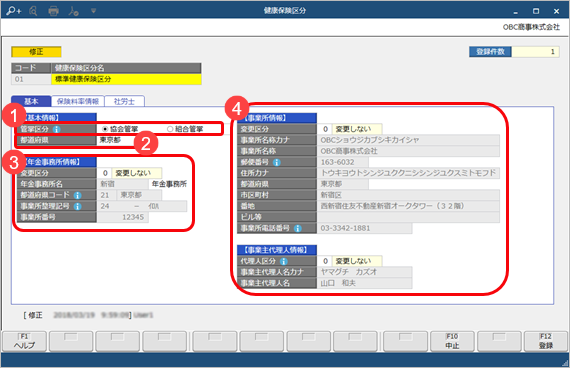Click the 住所カナ field

(x=408, y=173)
